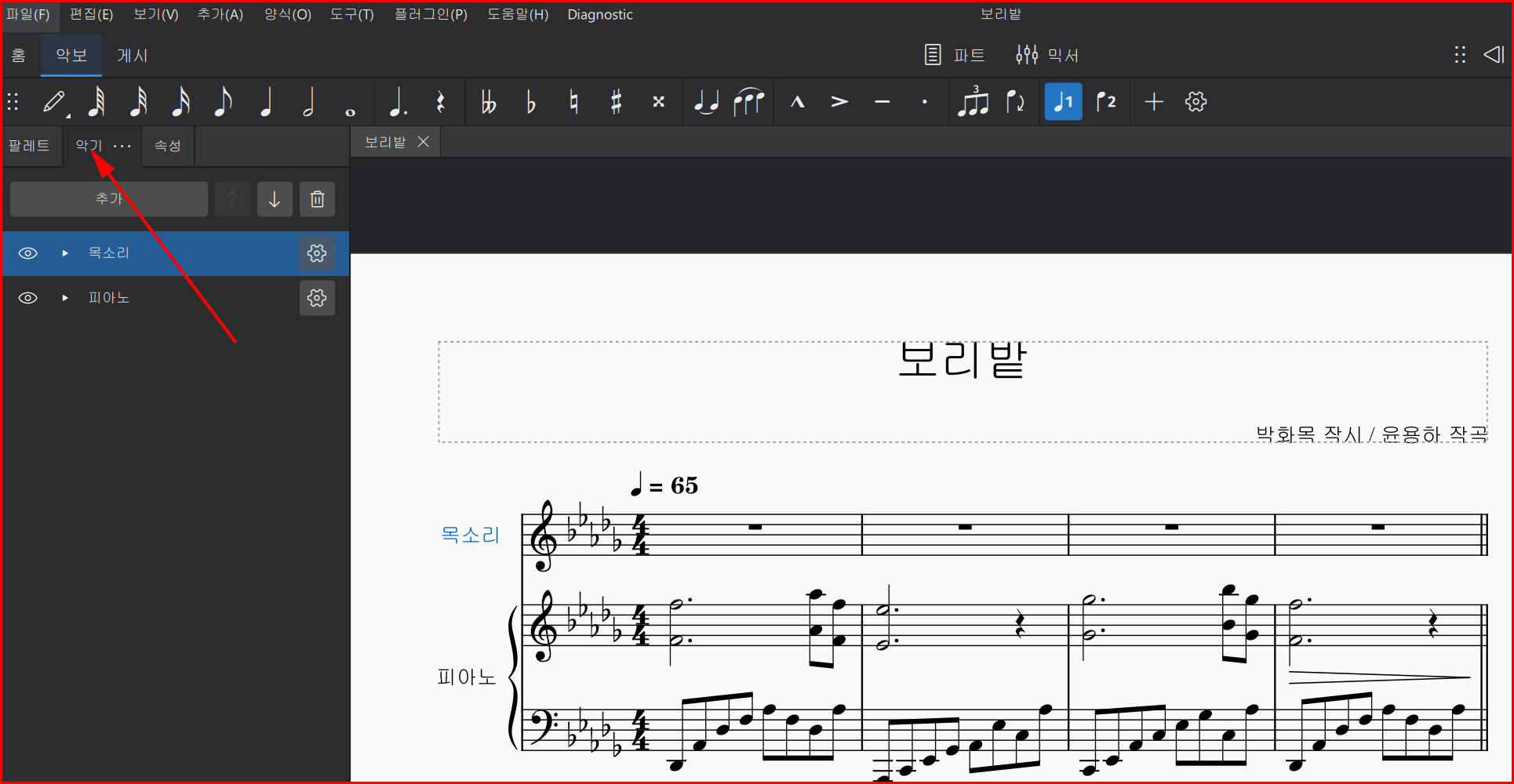Open the plus add menu in toolbar

click(x=1153, y=102)
